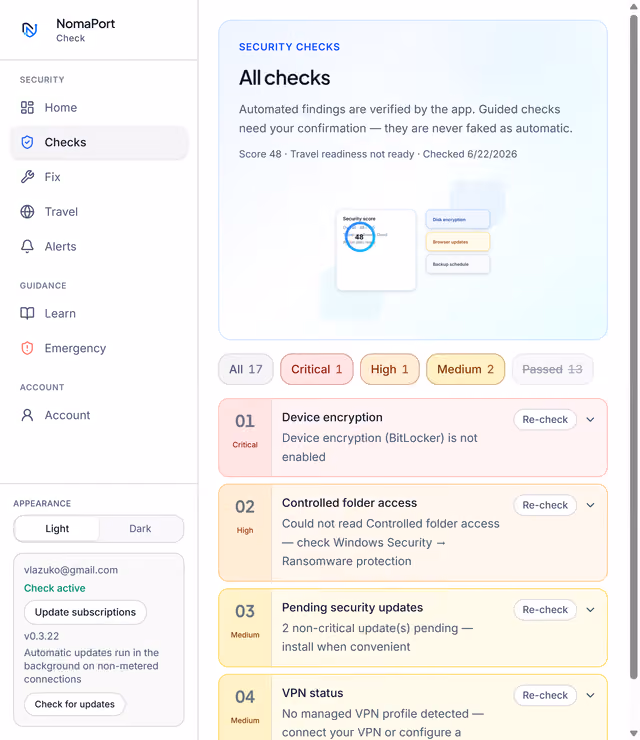Screen dimensions: 640x740
Task: Click the vertical scrollbar thumb
Action: (x=634, y=347)
